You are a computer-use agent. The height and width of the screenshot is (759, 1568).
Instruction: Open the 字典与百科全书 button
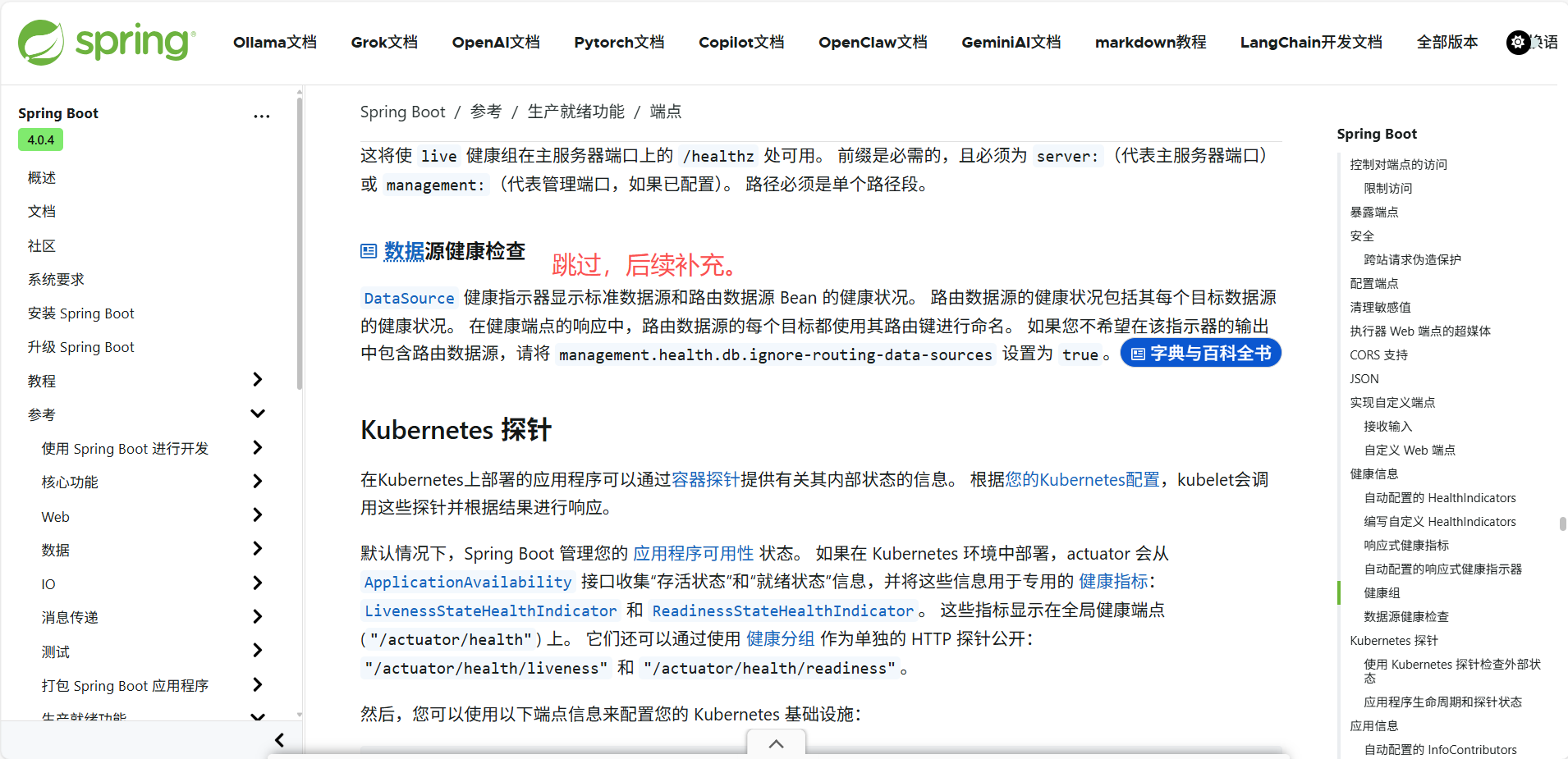click(x=1200, y=353)
